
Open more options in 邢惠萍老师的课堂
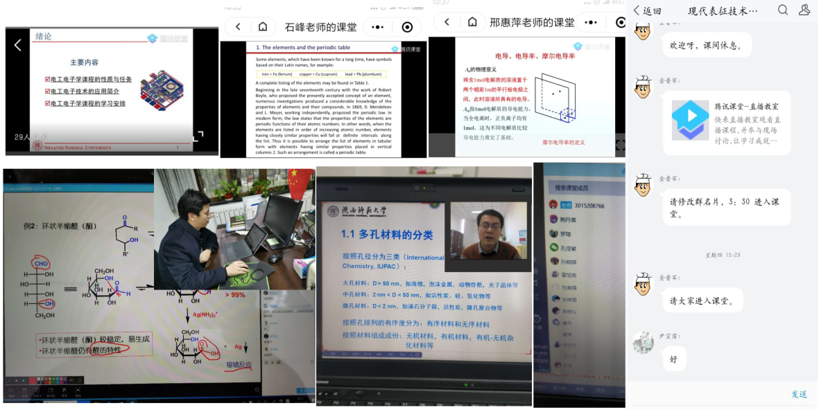(591, 22)
